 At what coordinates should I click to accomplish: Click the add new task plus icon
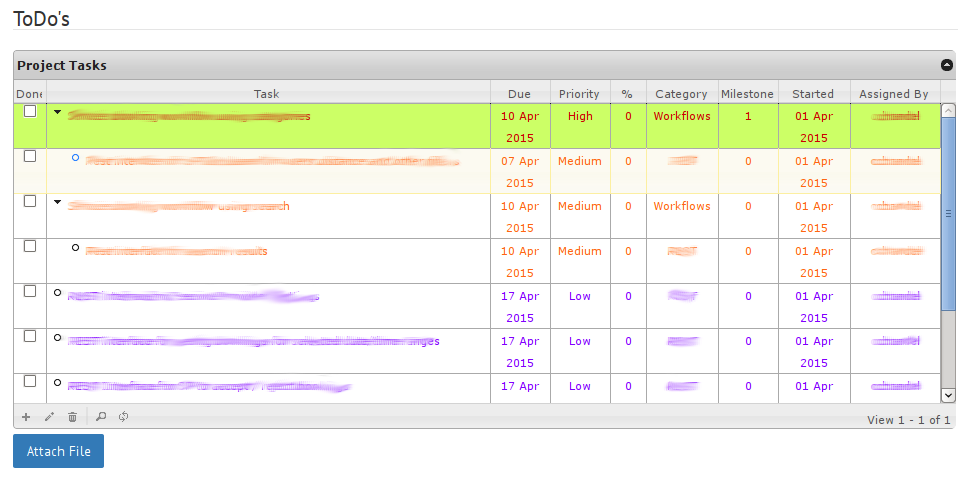26,417
